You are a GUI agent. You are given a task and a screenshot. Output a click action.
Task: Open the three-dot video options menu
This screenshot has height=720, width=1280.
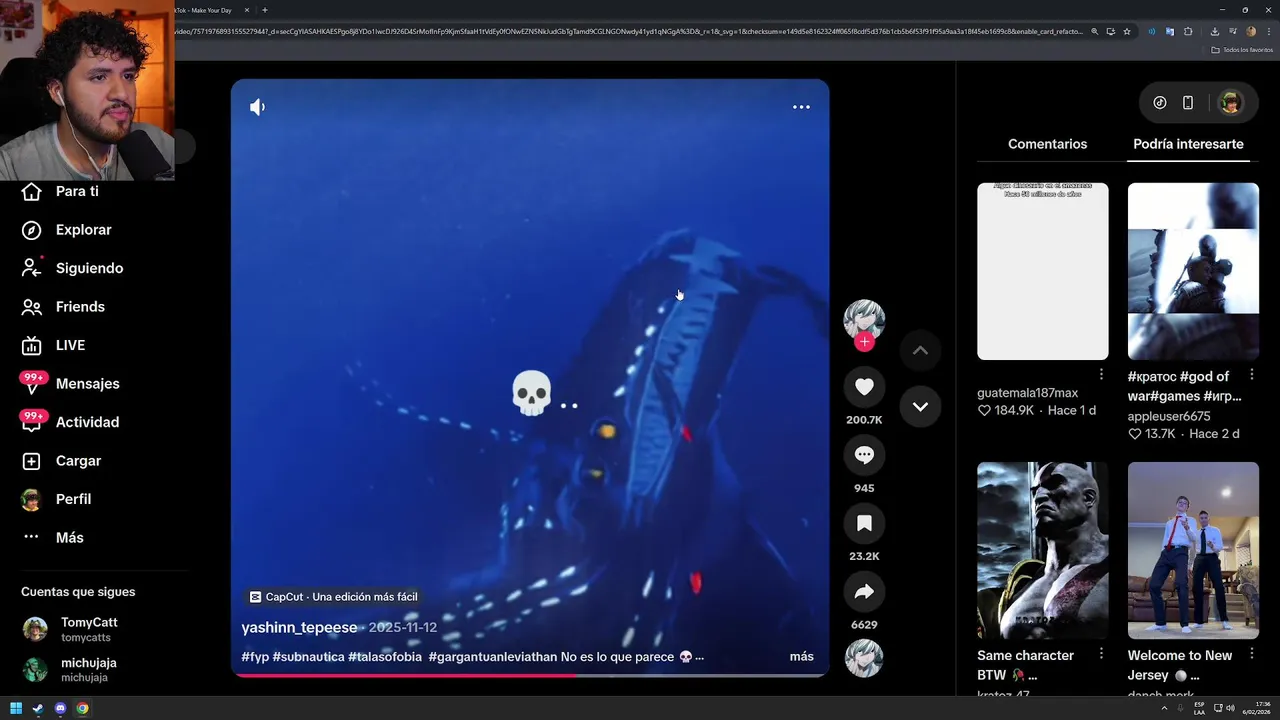coord(801,107)
